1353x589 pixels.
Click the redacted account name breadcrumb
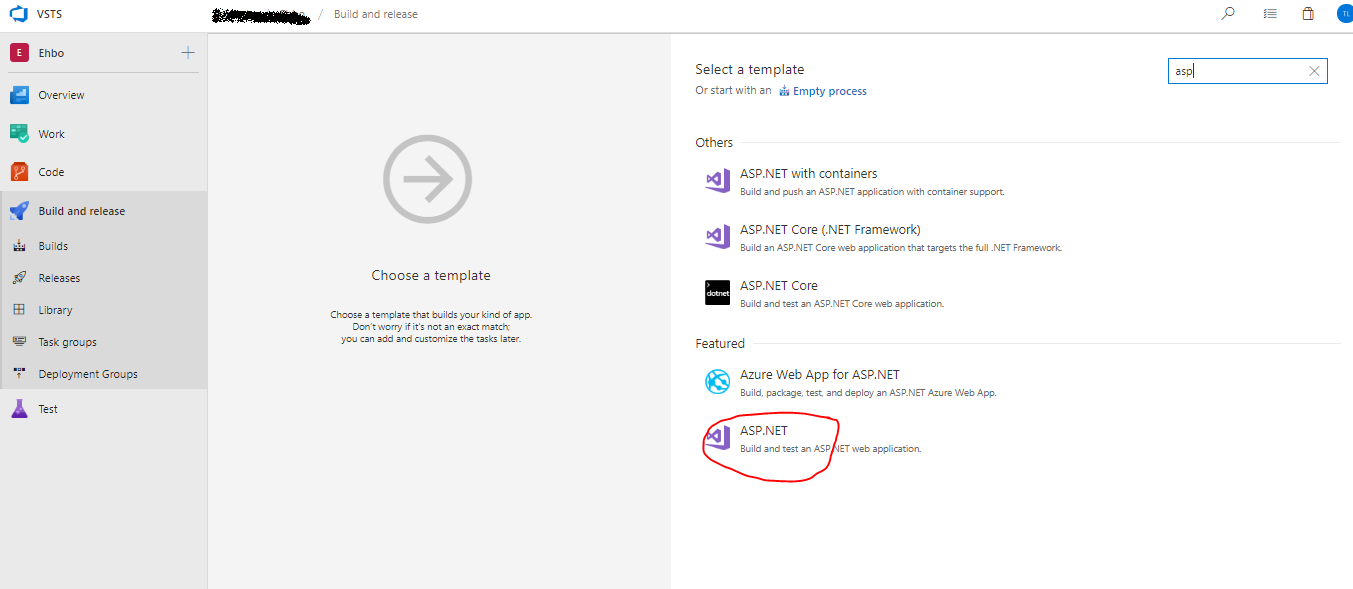point(262,15)
